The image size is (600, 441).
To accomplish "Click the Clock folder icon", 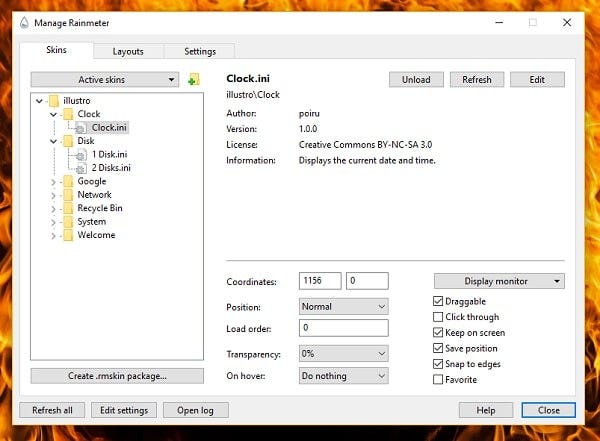I will coord(68,114).
